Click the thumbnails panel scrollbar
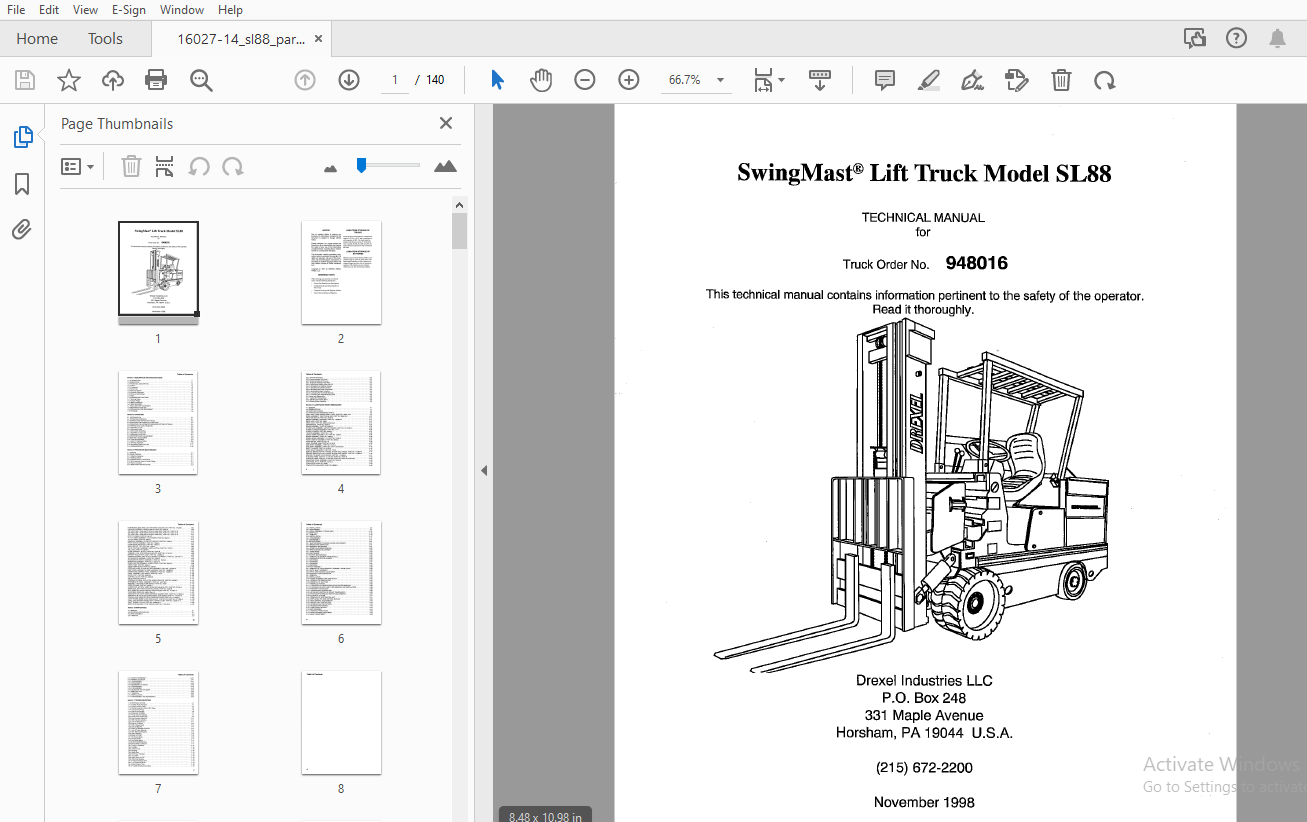This screenshot has width=1307, height=822. (459, 231)
